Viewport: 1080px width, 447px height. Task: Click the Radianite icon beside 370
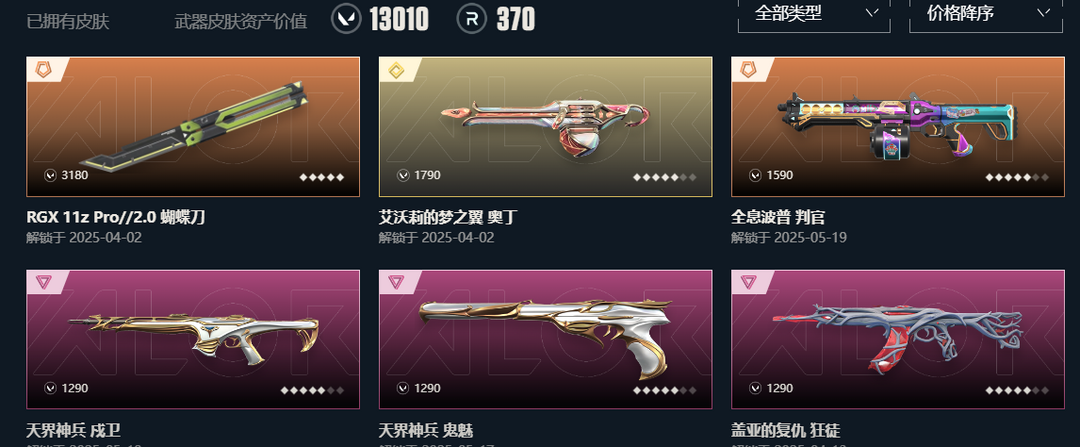[472, 19]
